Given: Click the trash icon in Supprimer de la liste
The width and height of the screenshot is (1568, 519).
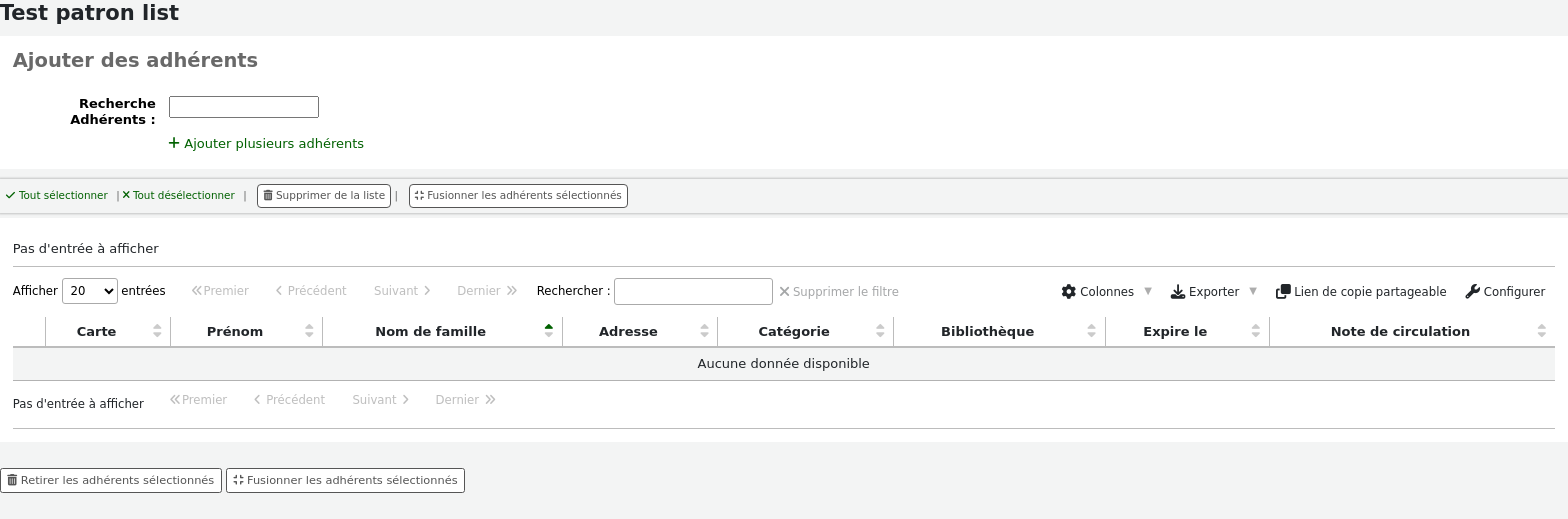Looking at the screenshot, I should click(x=268, y=196).
